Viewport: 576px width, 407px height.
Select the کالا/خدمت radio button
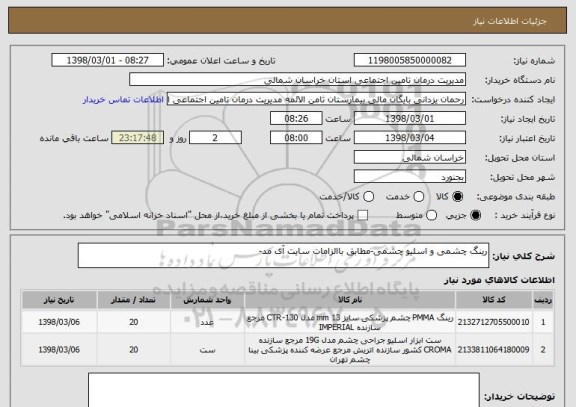click(368, 197)
